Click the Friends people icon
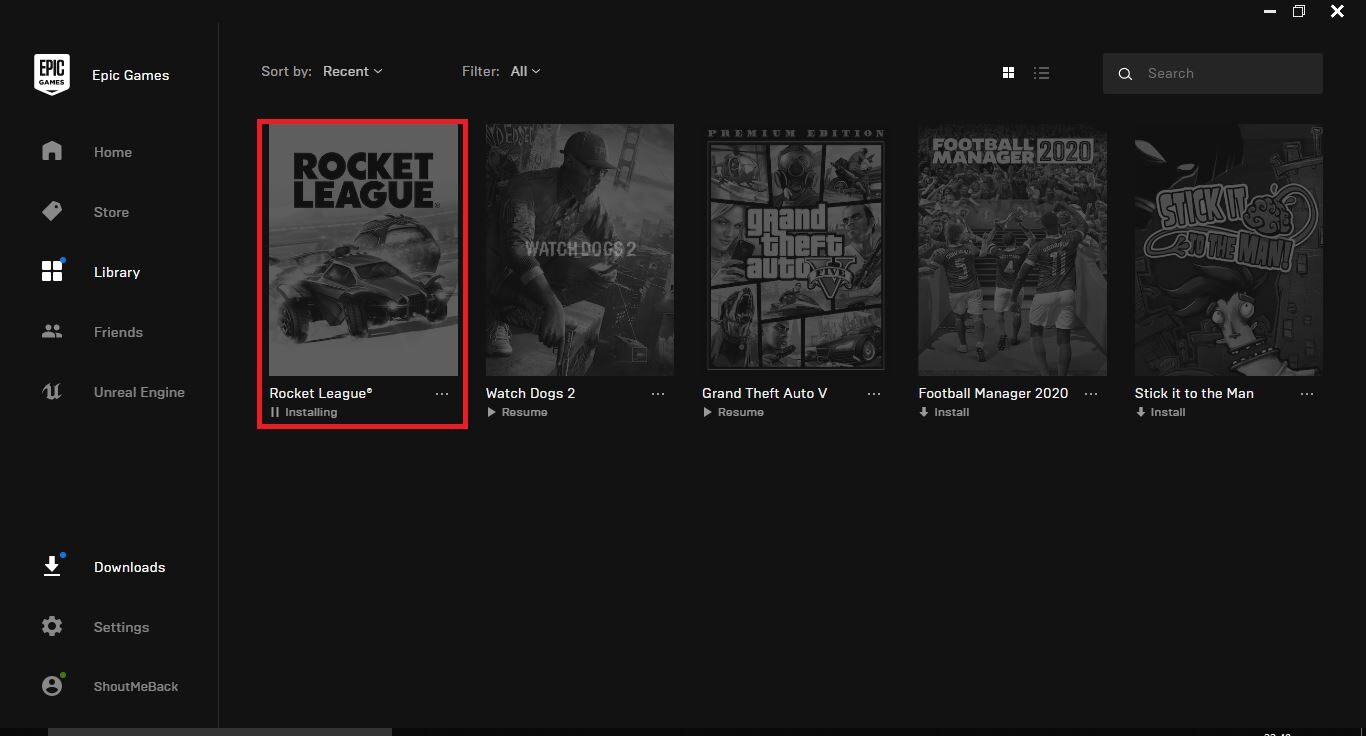 coord(52,331)
